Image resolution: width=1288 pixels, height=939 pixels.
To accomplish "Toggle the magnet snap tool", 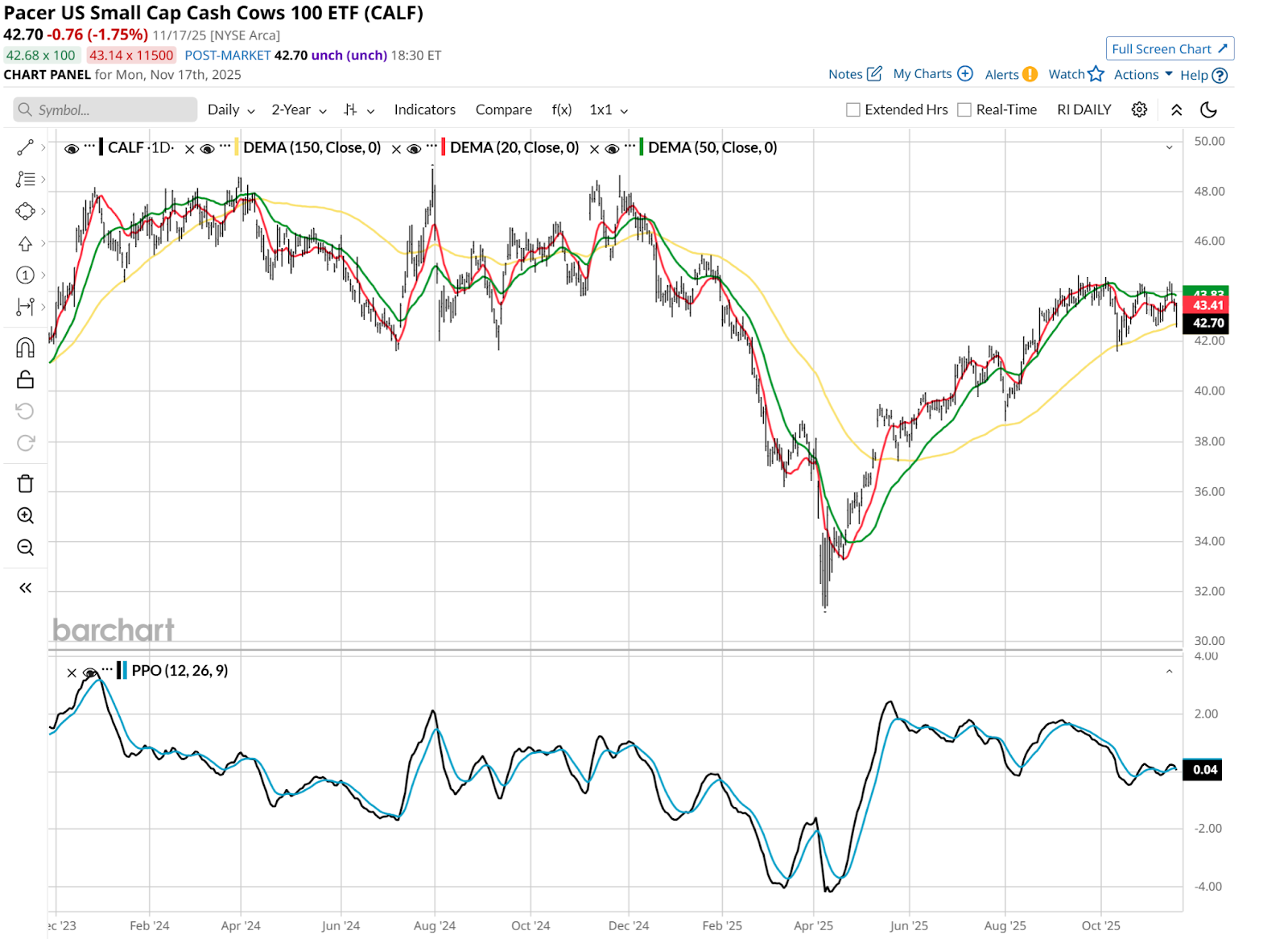I will pos(25,348).
